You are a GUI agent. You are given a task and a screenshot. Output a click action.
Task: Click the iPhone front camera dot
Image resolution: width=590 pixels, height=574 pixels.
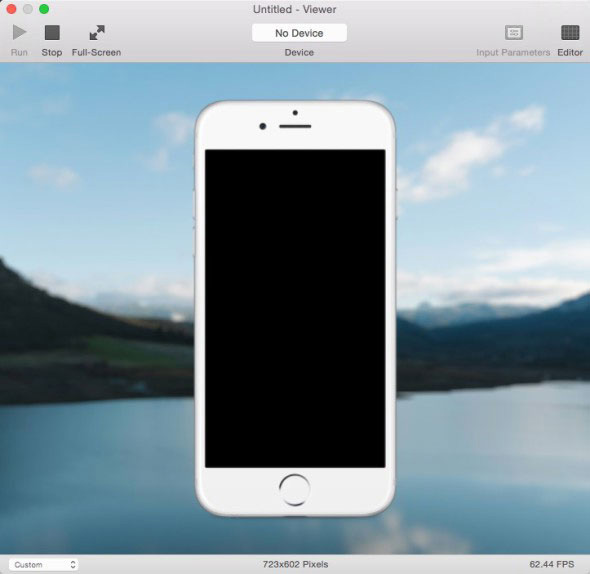click(263, 126)
